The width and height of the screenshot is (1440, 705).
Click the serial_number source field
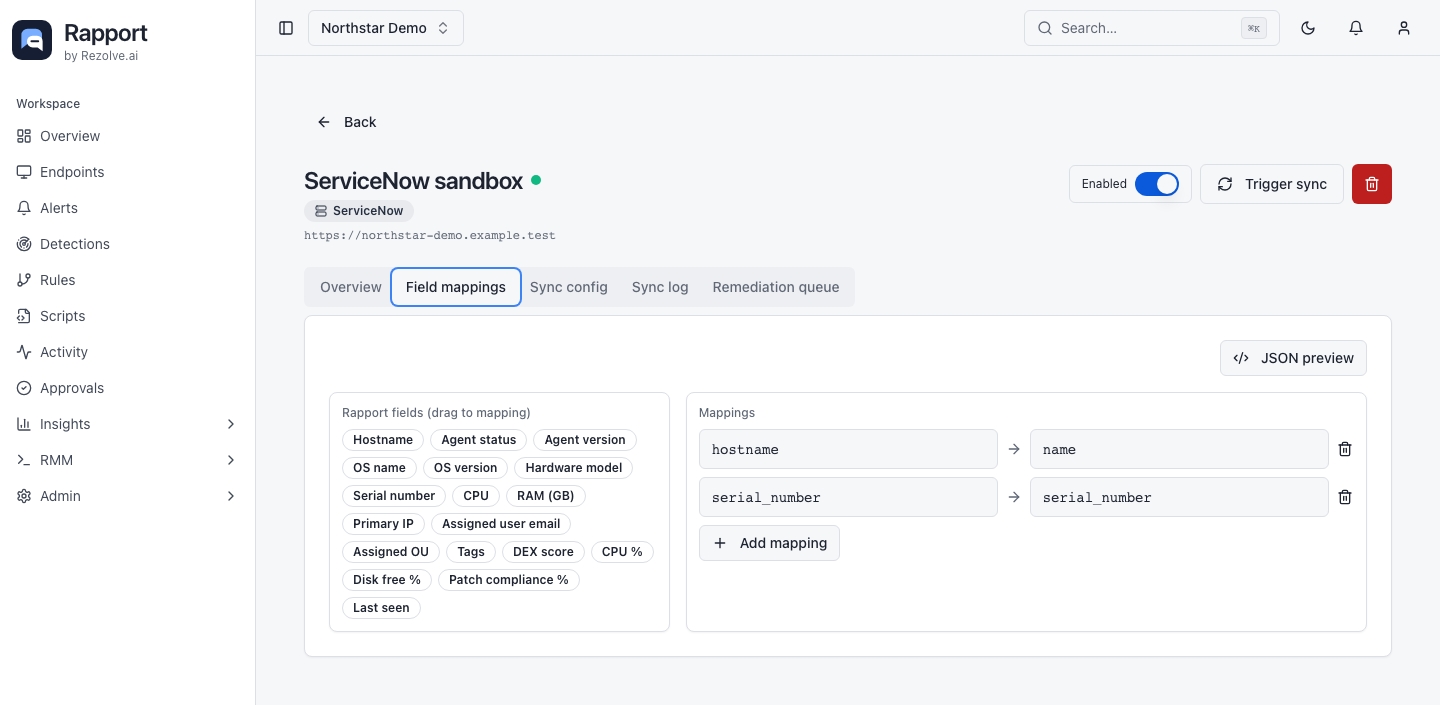click(848, 497)
